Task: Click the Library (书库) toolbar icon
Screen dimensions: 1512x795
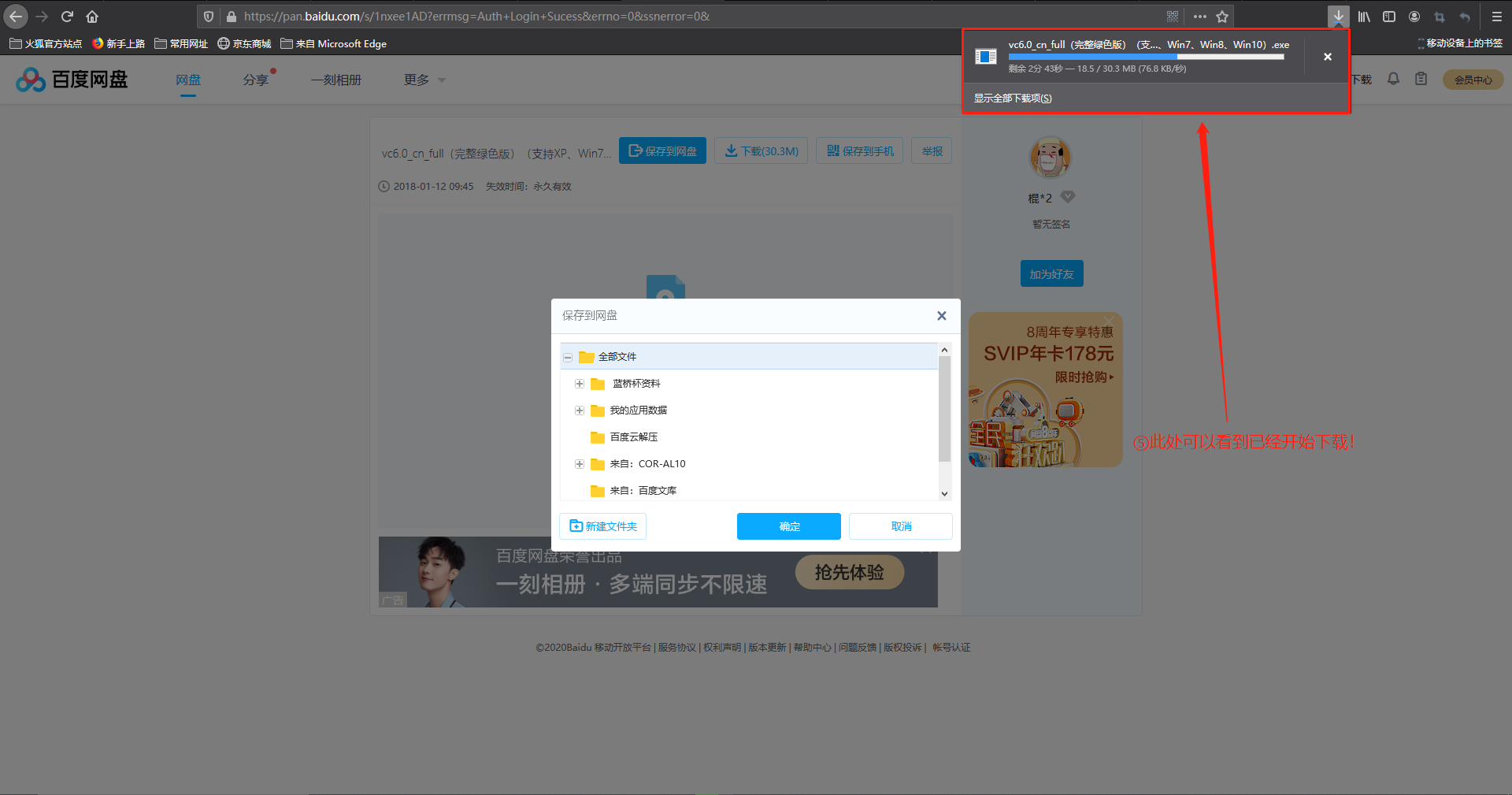Action: click(x=1363, y=16)
